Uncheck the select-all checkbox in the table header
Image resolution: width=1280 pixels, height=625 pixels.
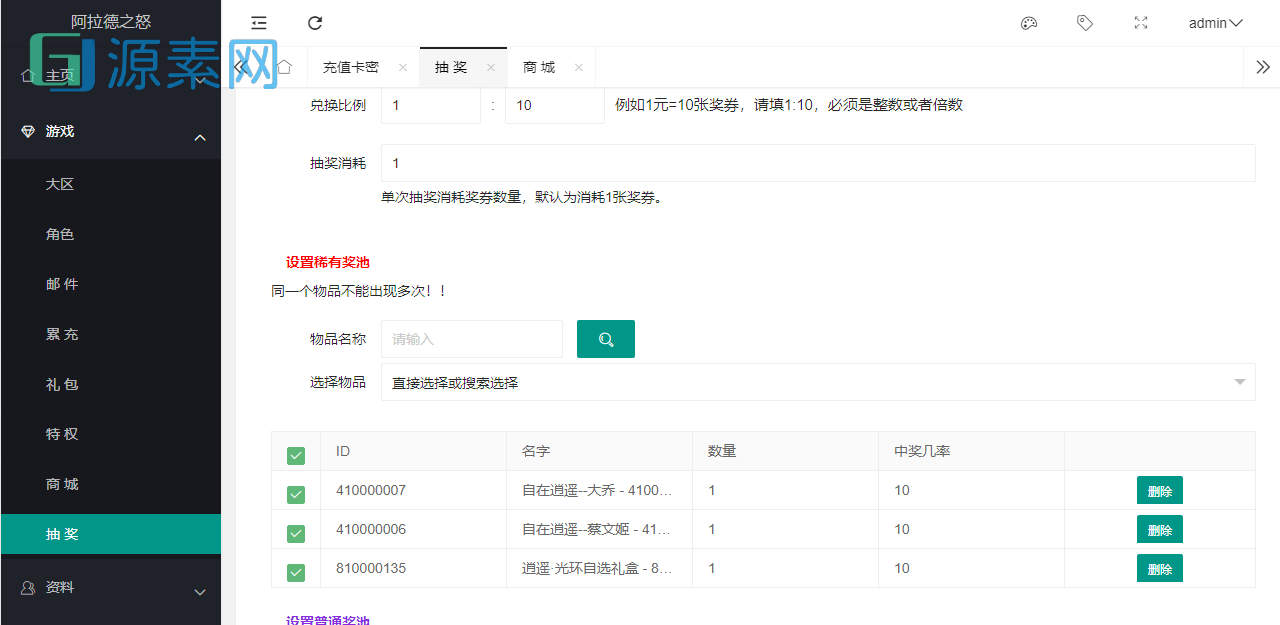pyautogui.click(x=296, y=454)
